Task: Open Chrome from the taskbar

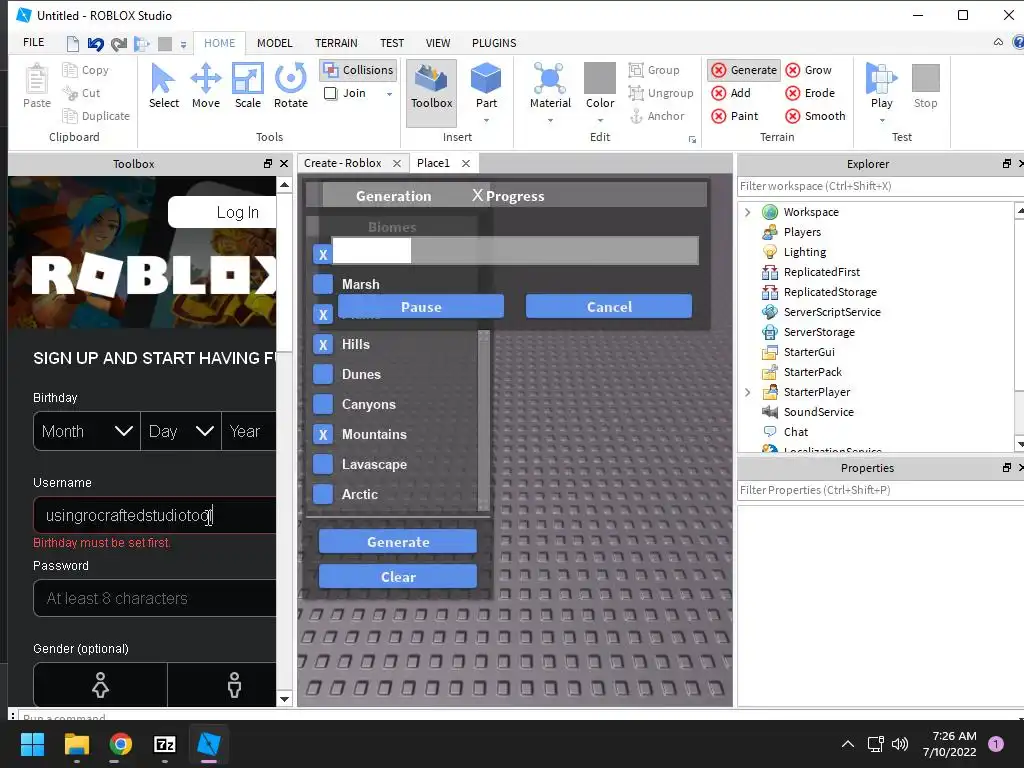Action: pyautogui.click(x=120, y=744)
